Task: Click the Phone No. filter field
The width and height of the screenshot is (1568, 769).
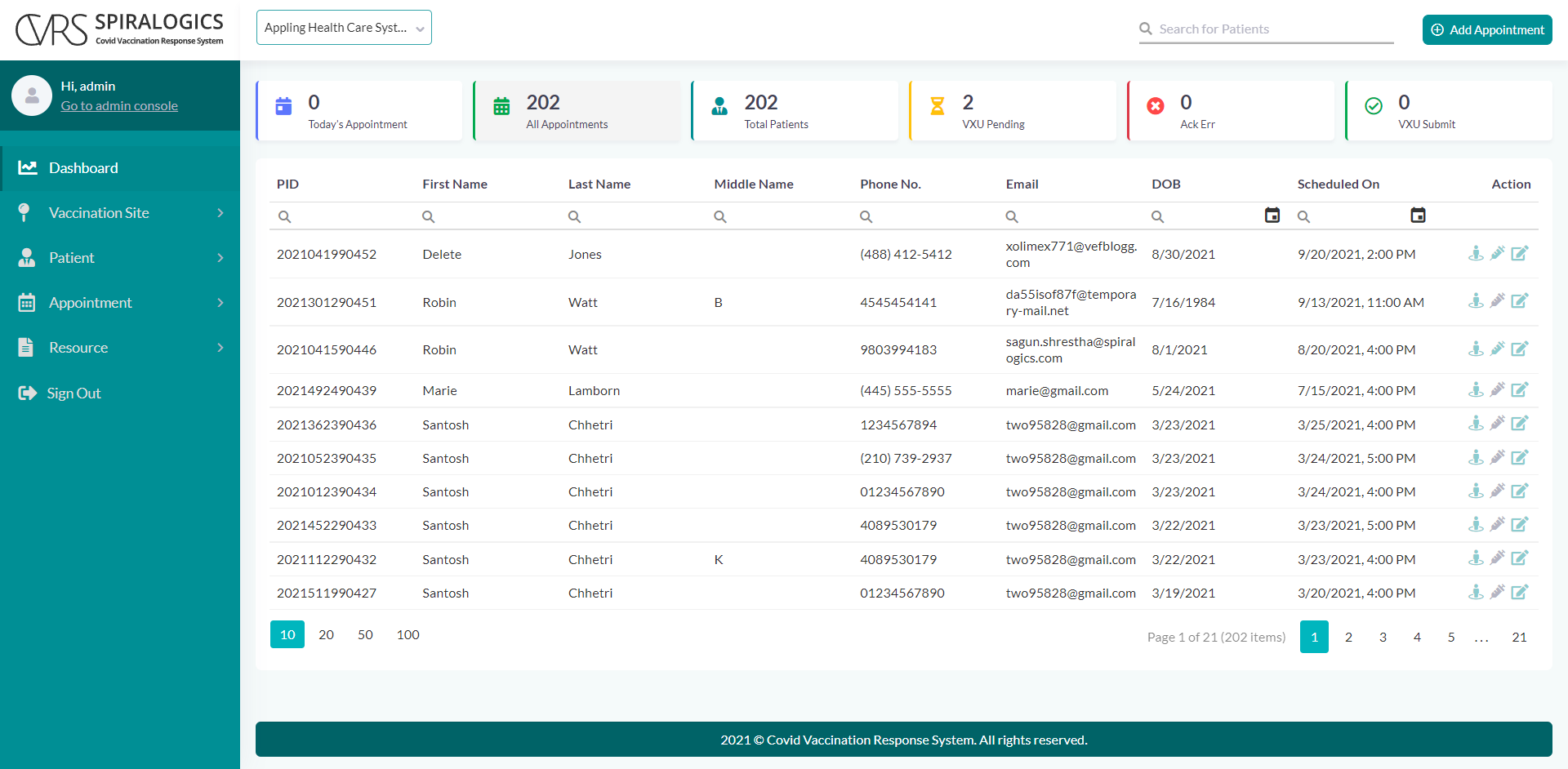Action: (x=928, y=216)
